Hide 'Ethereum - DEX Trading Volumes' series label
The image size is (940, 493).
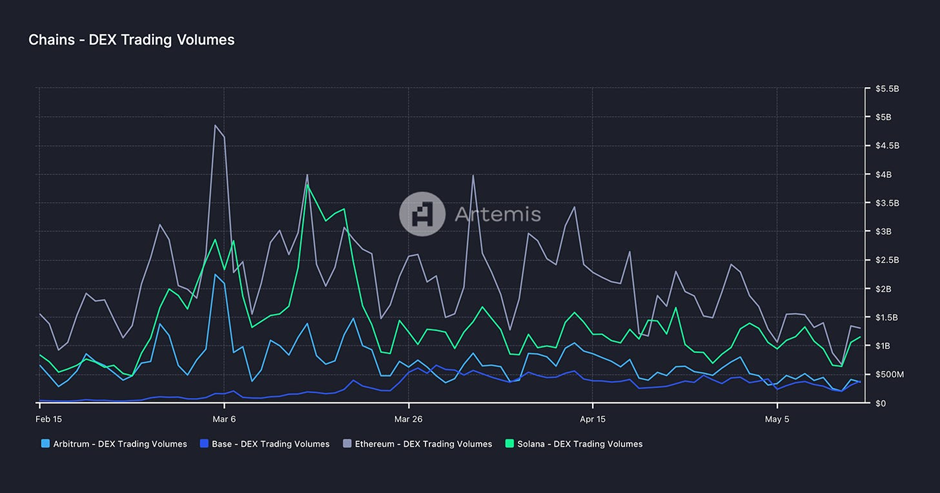click(x=423, y=443)
